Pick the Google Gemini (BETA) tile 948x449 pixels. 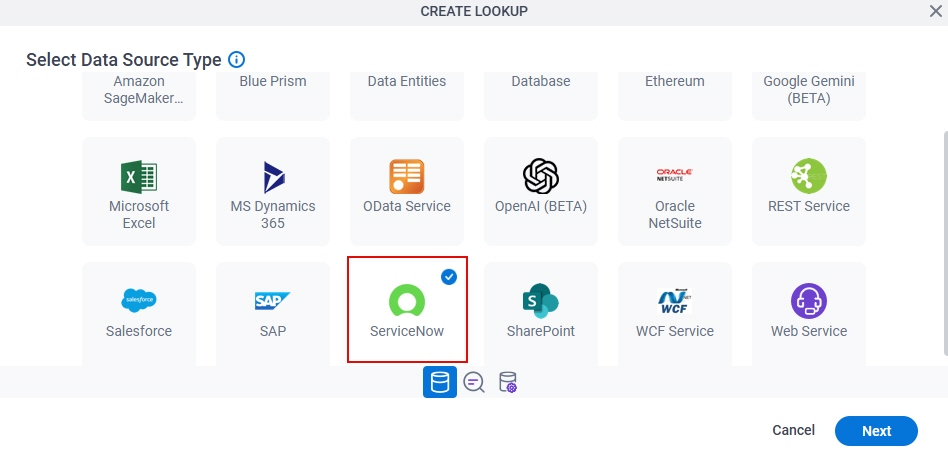point(809,96)
